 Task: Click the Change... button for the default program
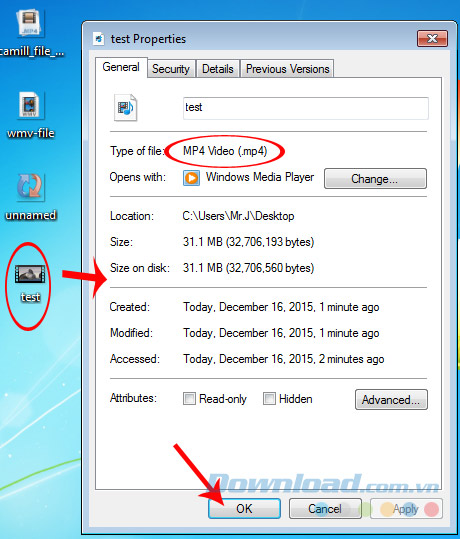(x=375, y=178)
